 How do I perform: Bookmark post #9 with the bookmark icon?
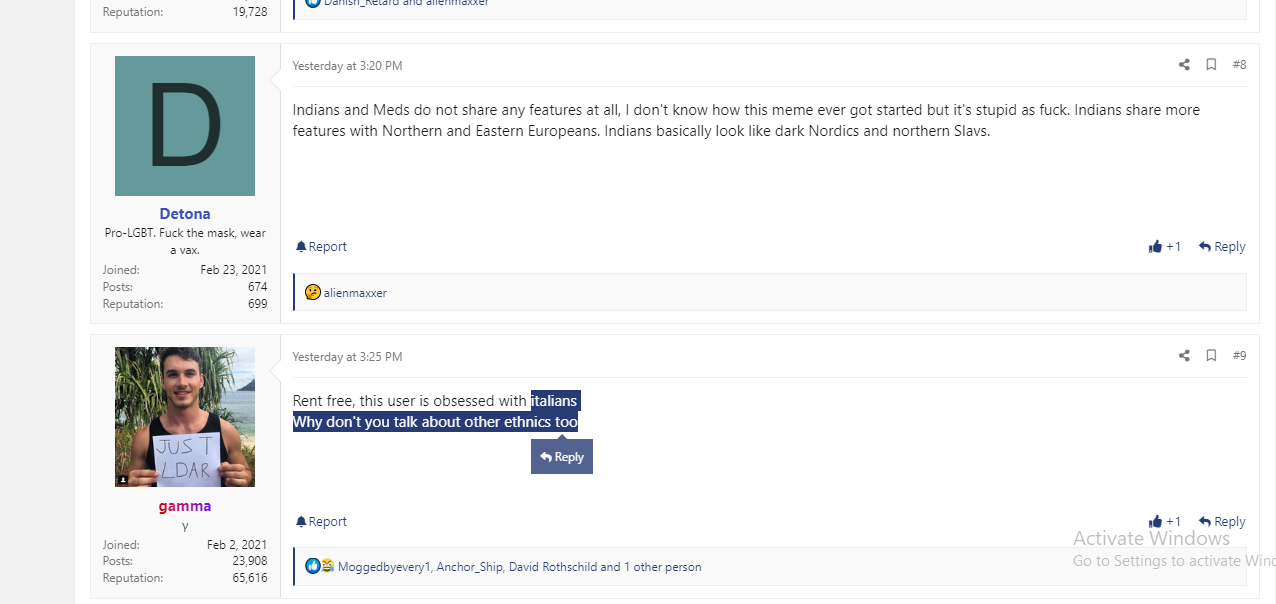(x=1211, y=356)
